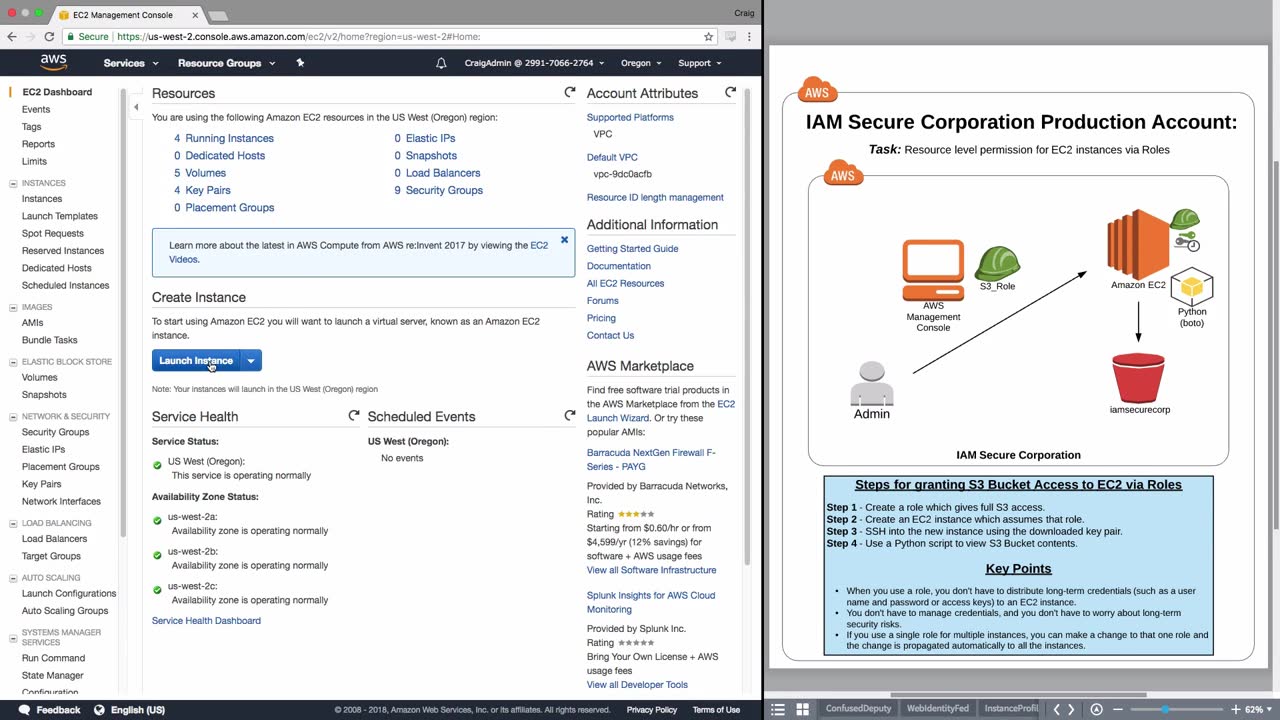
Task: Open the Barracuda NextGen Firewall link
Action: pyautogui.click(x=651, y=459)
